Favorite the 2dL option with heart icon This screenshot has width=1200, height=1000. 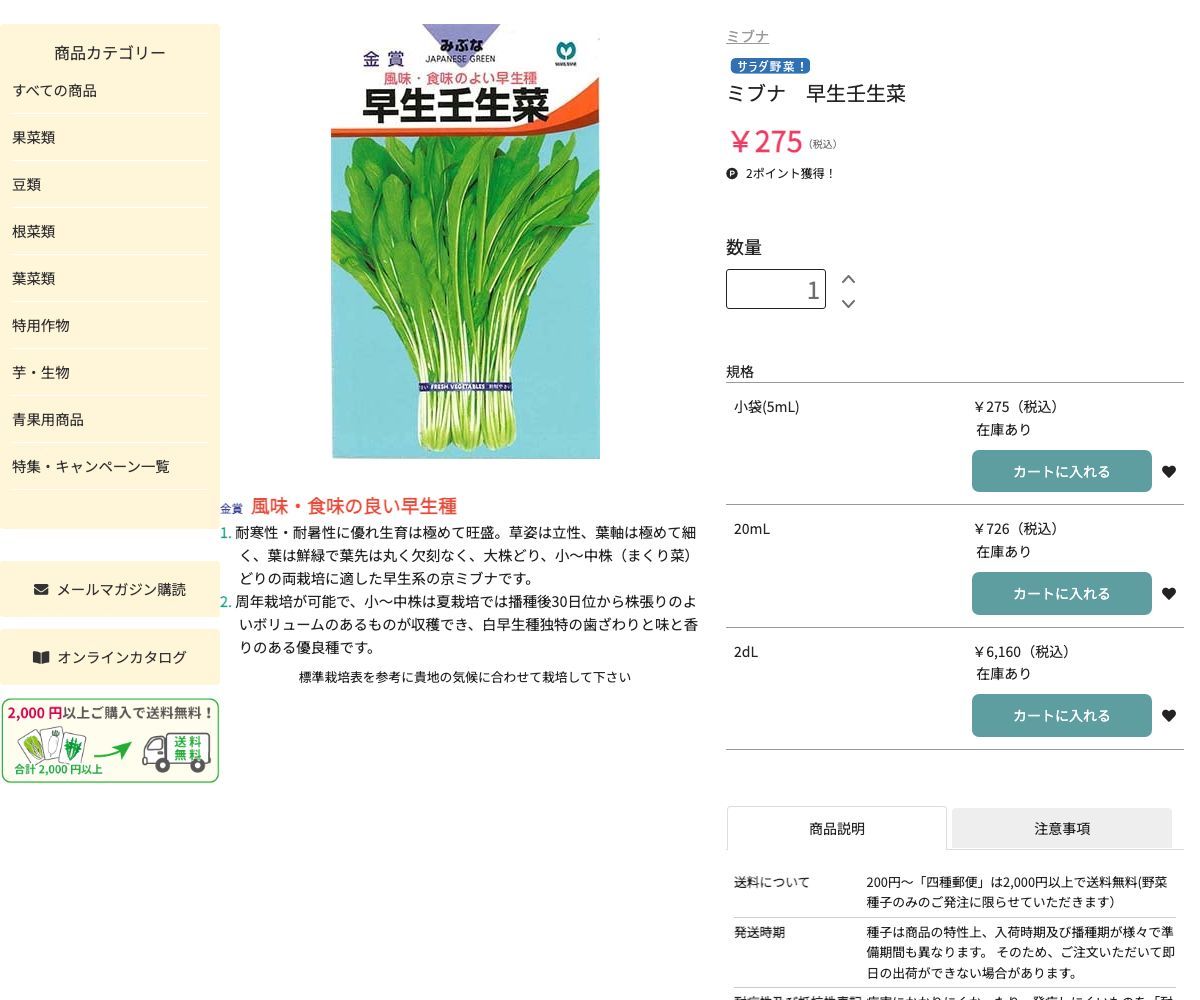click(x=1169, y=715)
